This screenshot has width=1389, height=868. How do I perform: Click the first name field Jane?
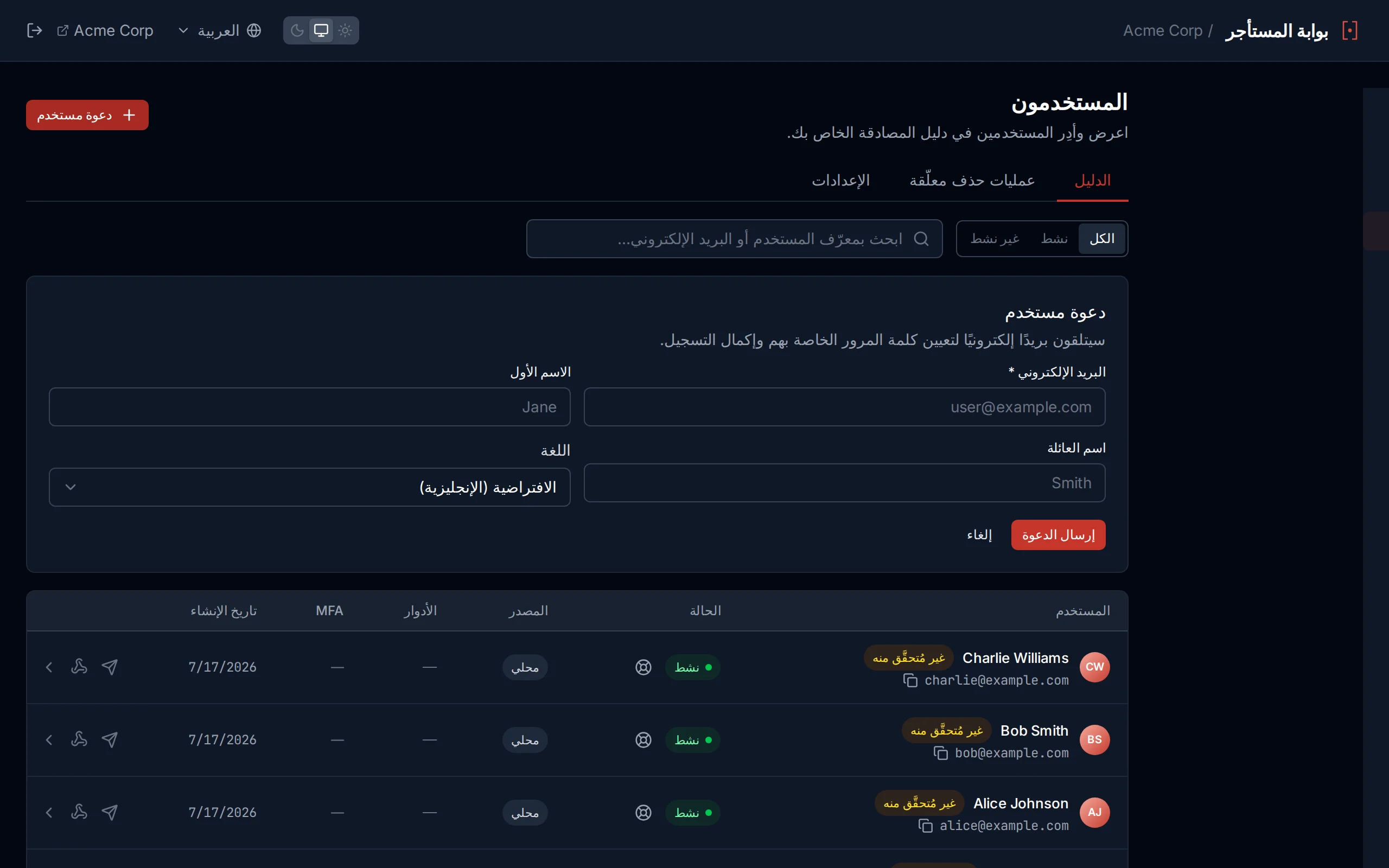pyautogui.click(x=309, y=406)
